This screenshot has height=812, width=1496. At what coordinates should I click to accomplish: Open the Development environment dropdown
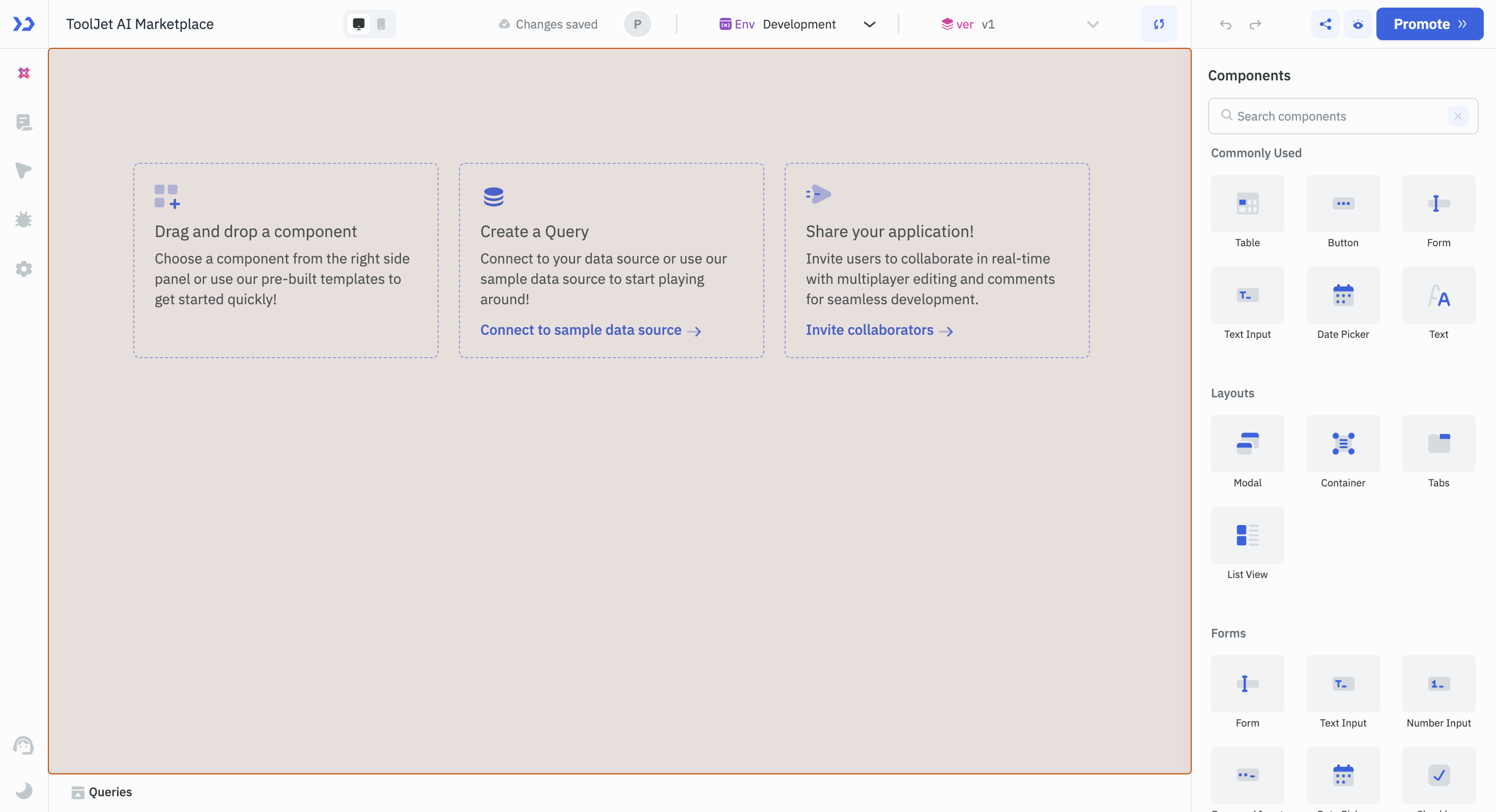pos(870,24)
